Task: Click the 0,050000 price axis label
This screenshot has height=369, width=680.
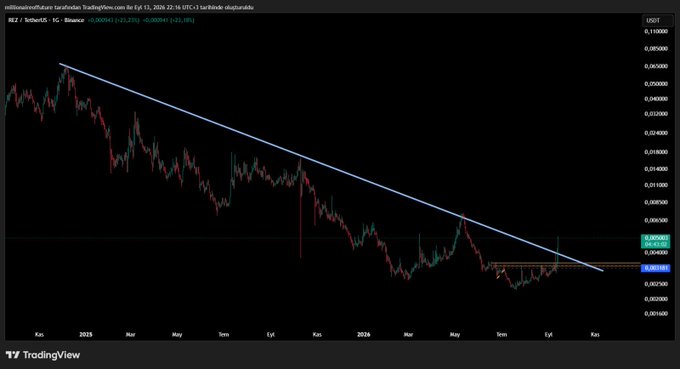Action: [x=656, y=84]
